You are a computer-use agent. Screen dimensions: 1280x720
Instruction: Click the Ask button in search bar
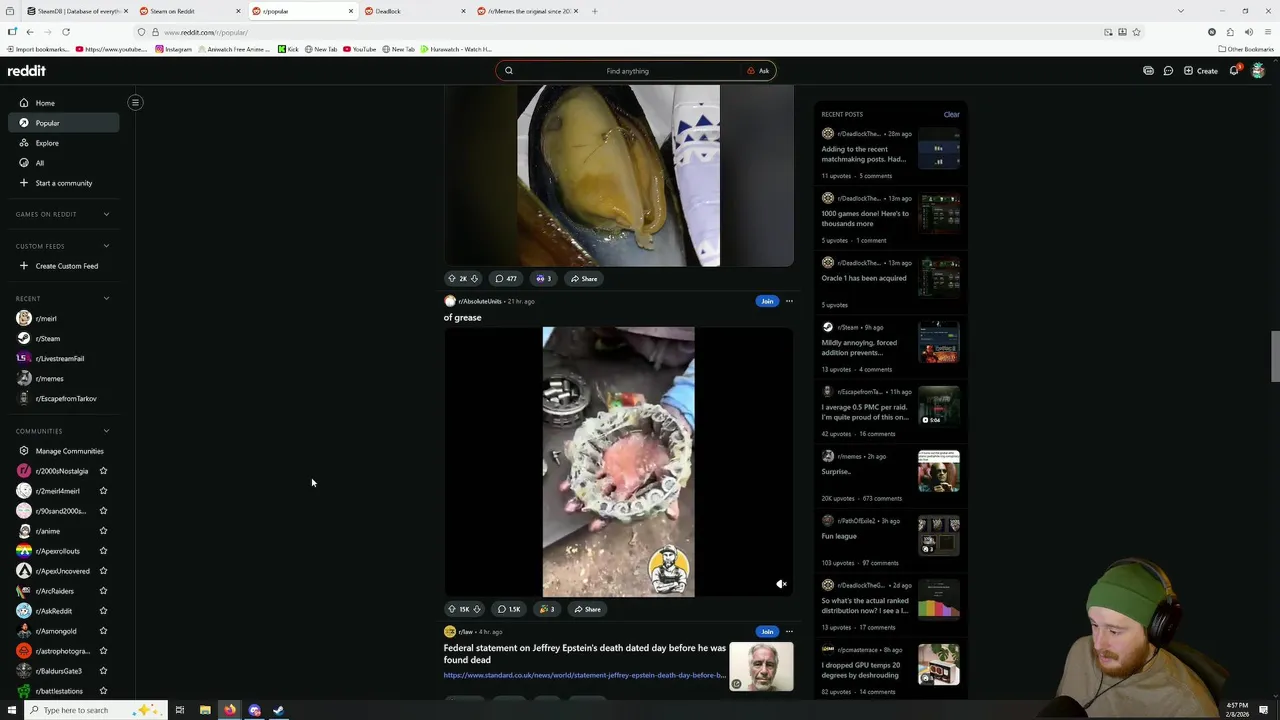[758, 71]
